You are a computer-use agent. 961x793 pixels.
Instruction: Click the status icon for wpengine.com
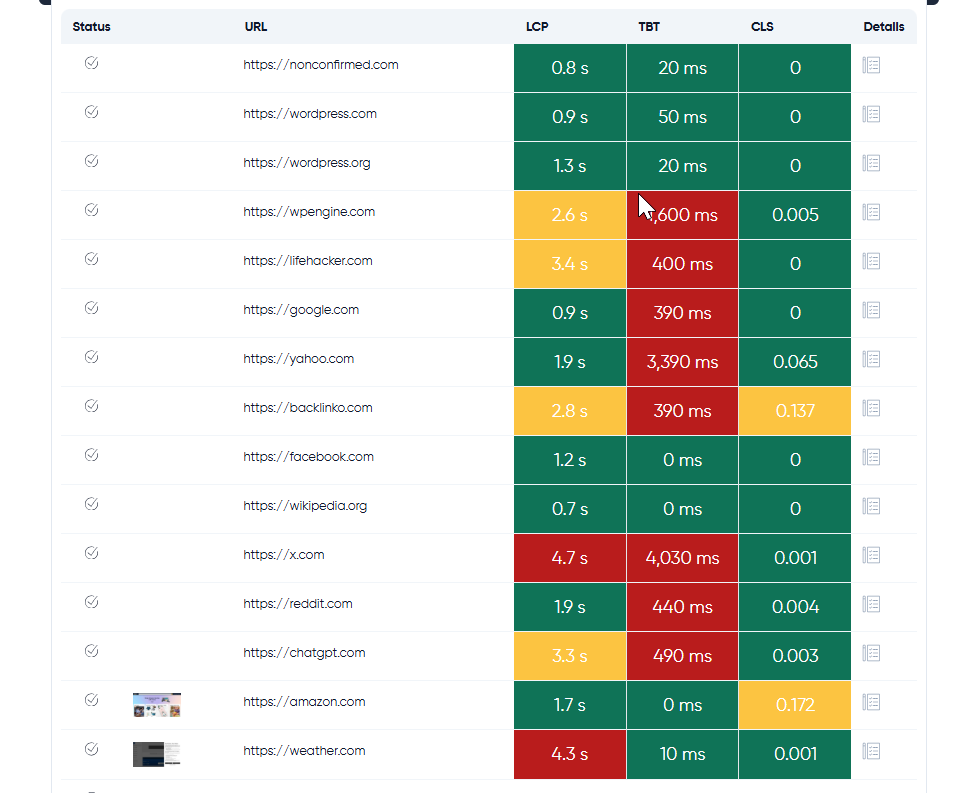(x=91, y=210)
